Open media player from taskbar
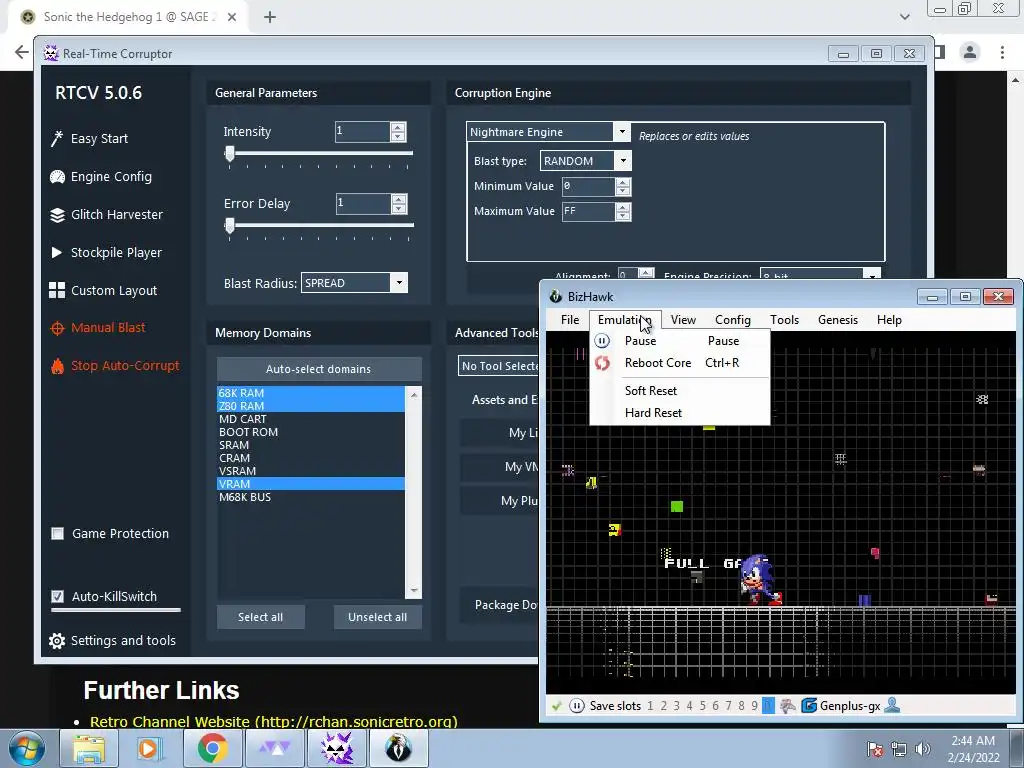This screenshot has height=768, width=1024. (150, 748)
